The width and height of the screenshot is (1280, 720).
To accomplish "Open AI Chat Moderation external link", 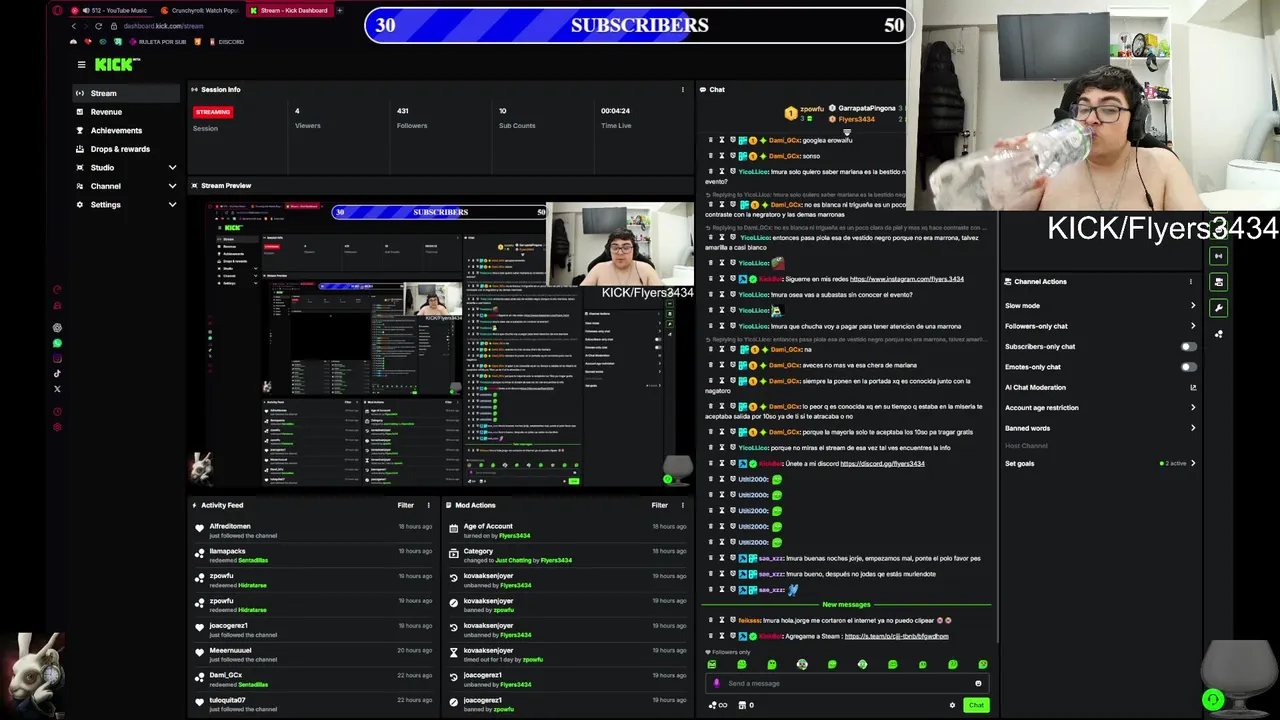I will pyautogui.click(x=1192, y=387).
